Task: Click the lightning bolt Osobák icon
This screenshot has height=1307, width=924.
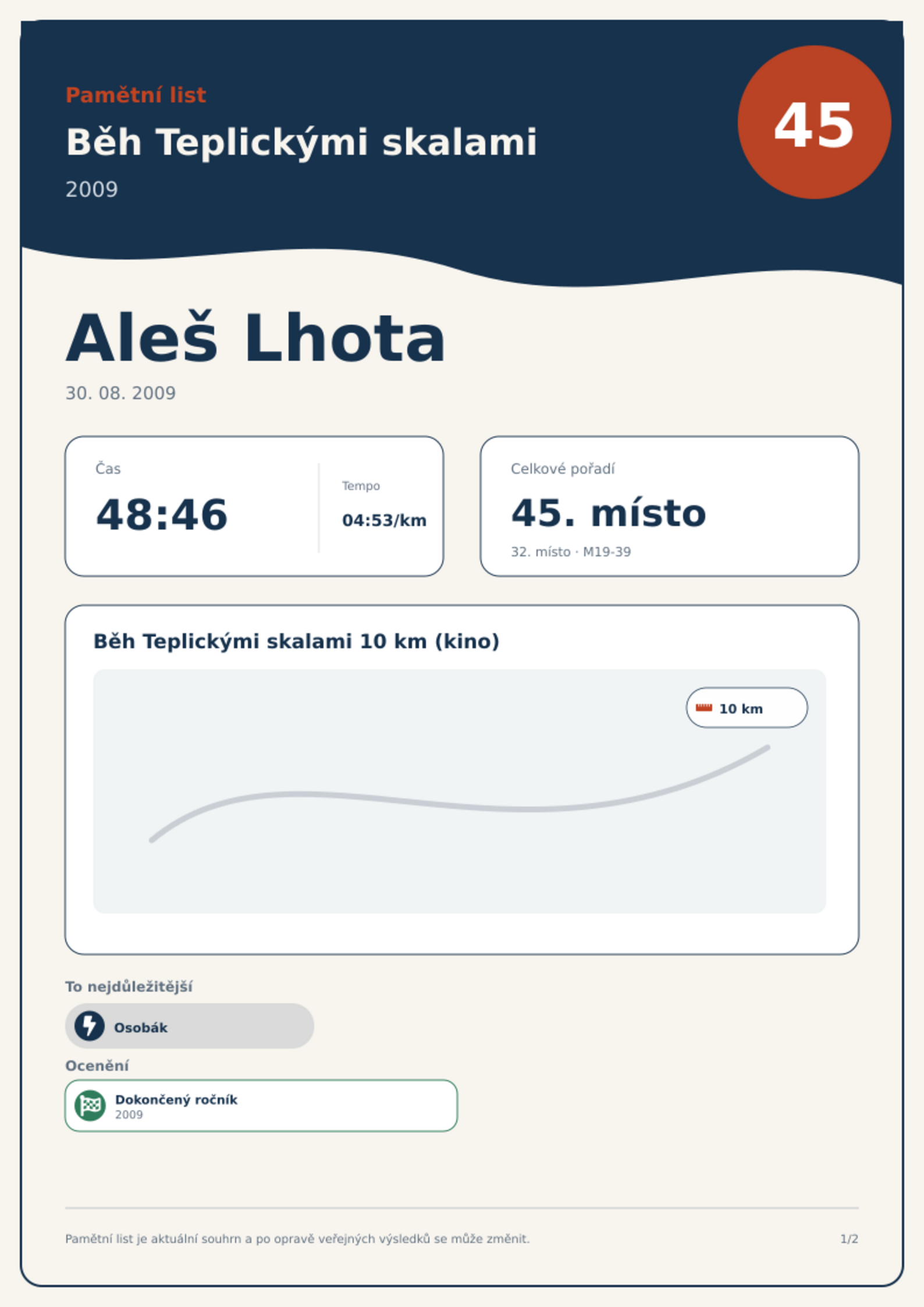Action: click(90, 1026)
